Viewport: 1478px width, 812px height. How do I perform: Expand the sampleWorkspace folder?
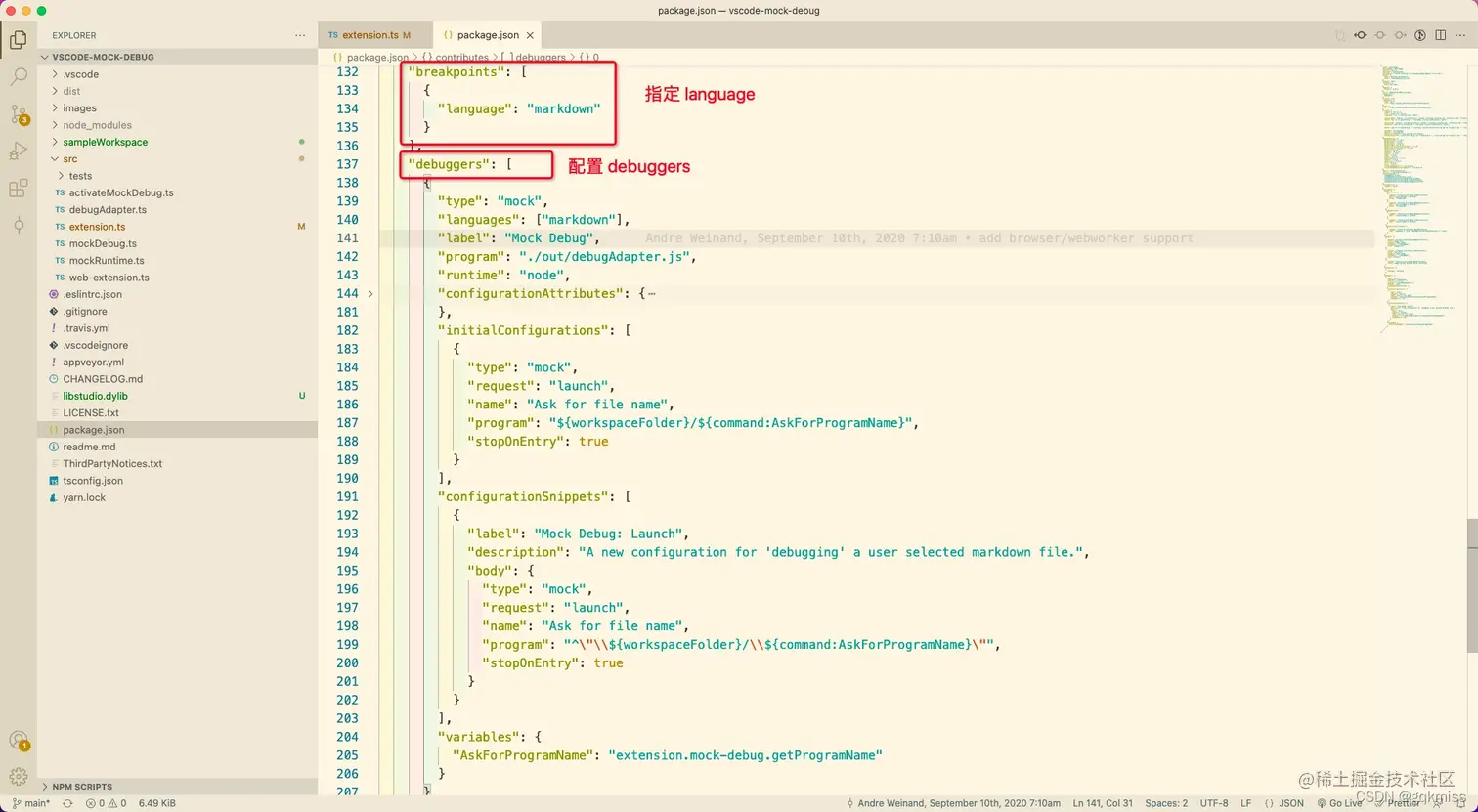(177, 142)
